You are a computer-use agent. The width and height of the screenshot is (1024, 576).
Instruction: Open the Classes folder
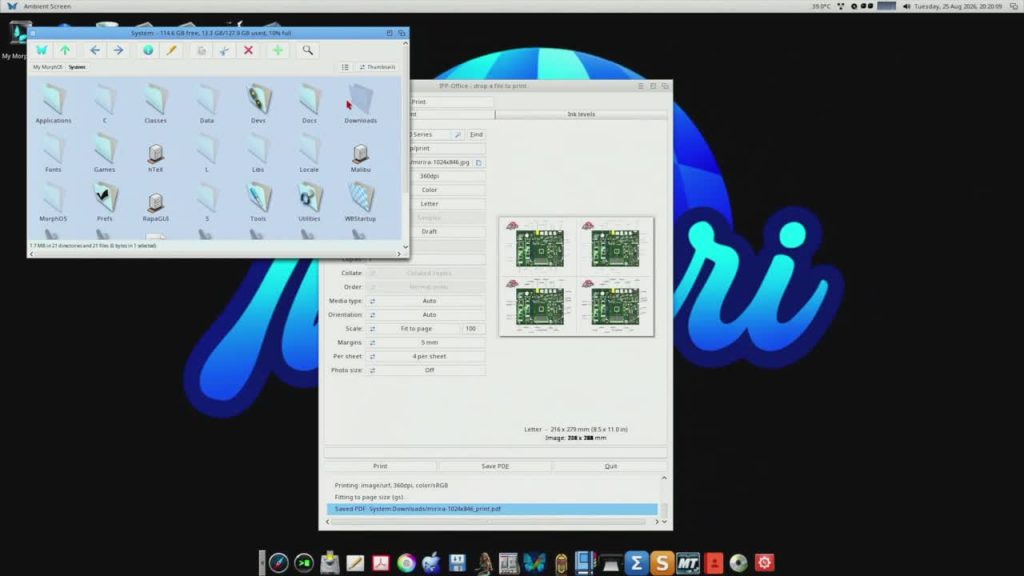tap(155, 103)
